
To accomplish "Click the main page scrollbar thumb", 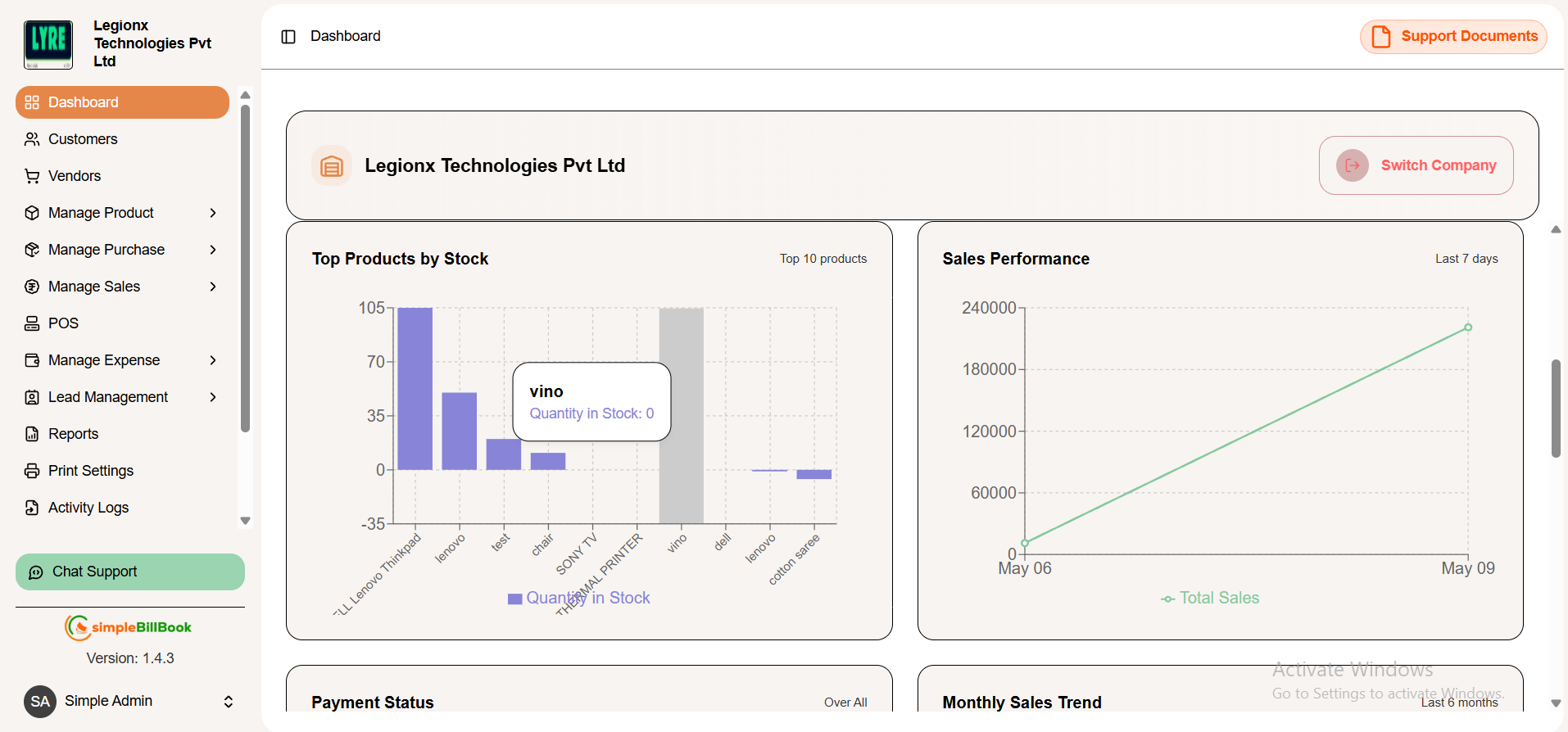I will pyautogui.click(x=1556, y=409).
